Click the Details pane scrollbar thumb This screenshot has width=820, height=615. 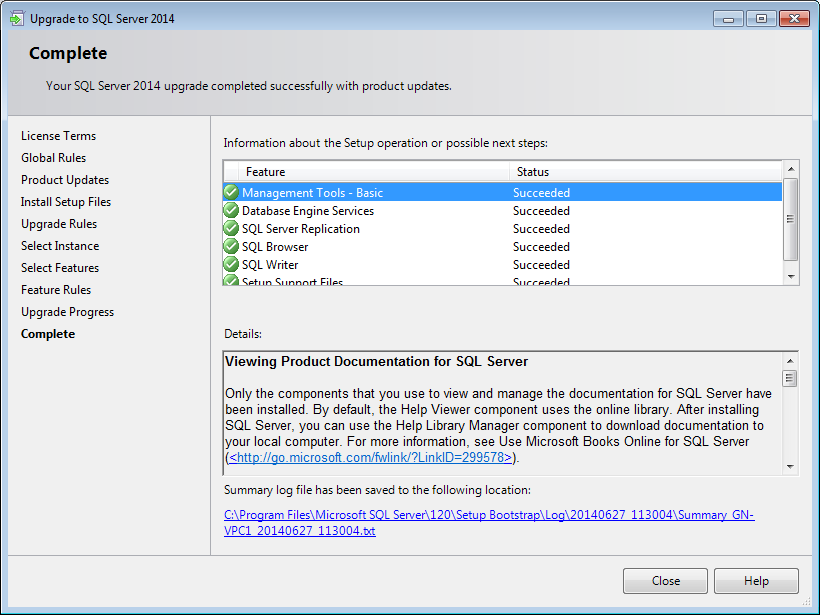(790, 378)
